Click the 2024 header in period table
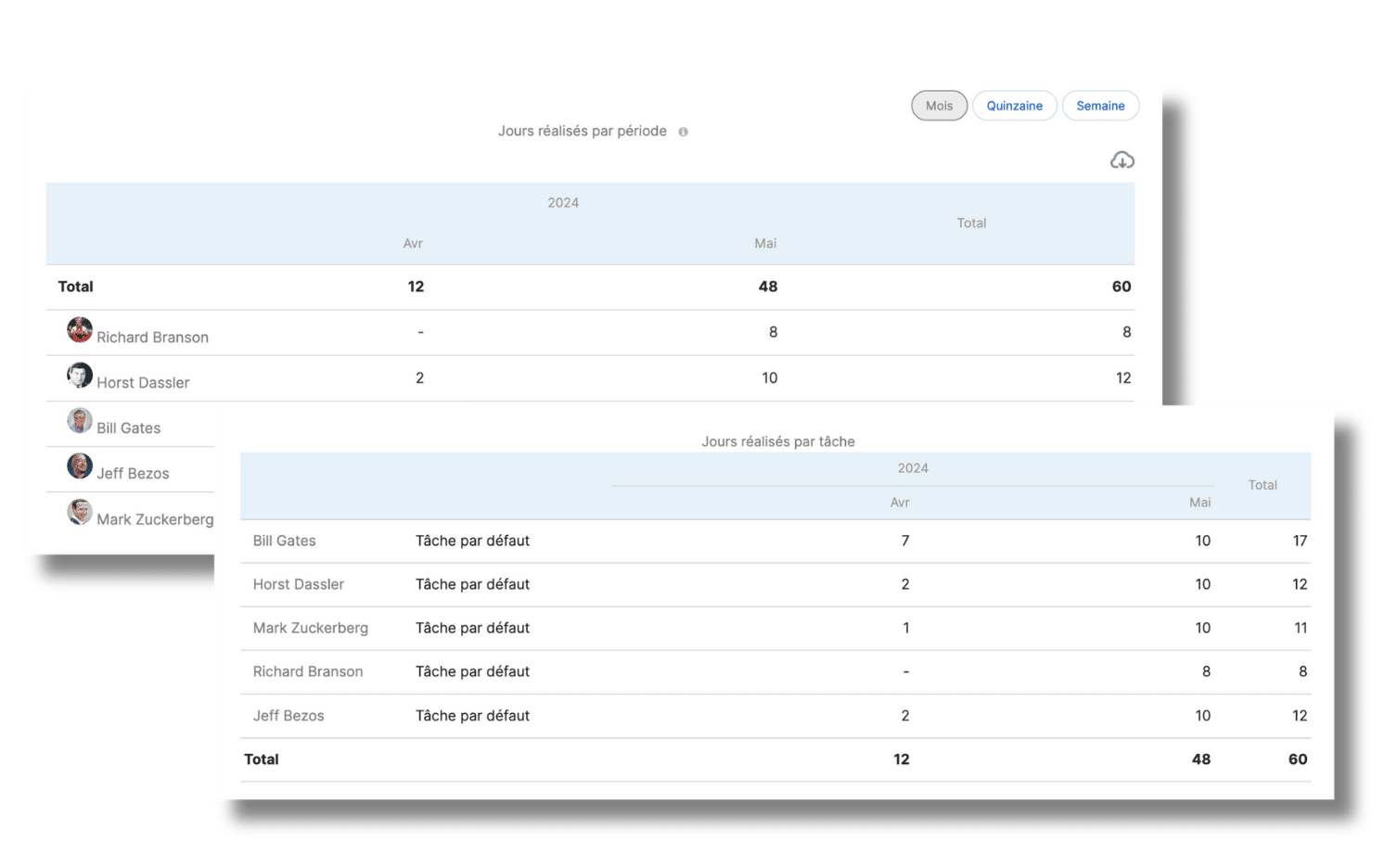The image size is (1397, 868). (563, 203)
